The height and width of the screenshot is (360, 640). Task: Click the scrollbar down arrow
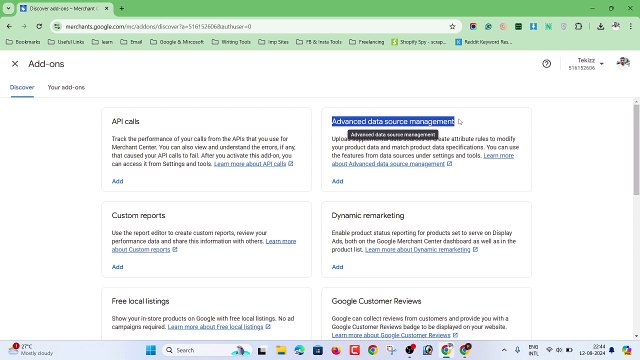(x=636, y=336)
